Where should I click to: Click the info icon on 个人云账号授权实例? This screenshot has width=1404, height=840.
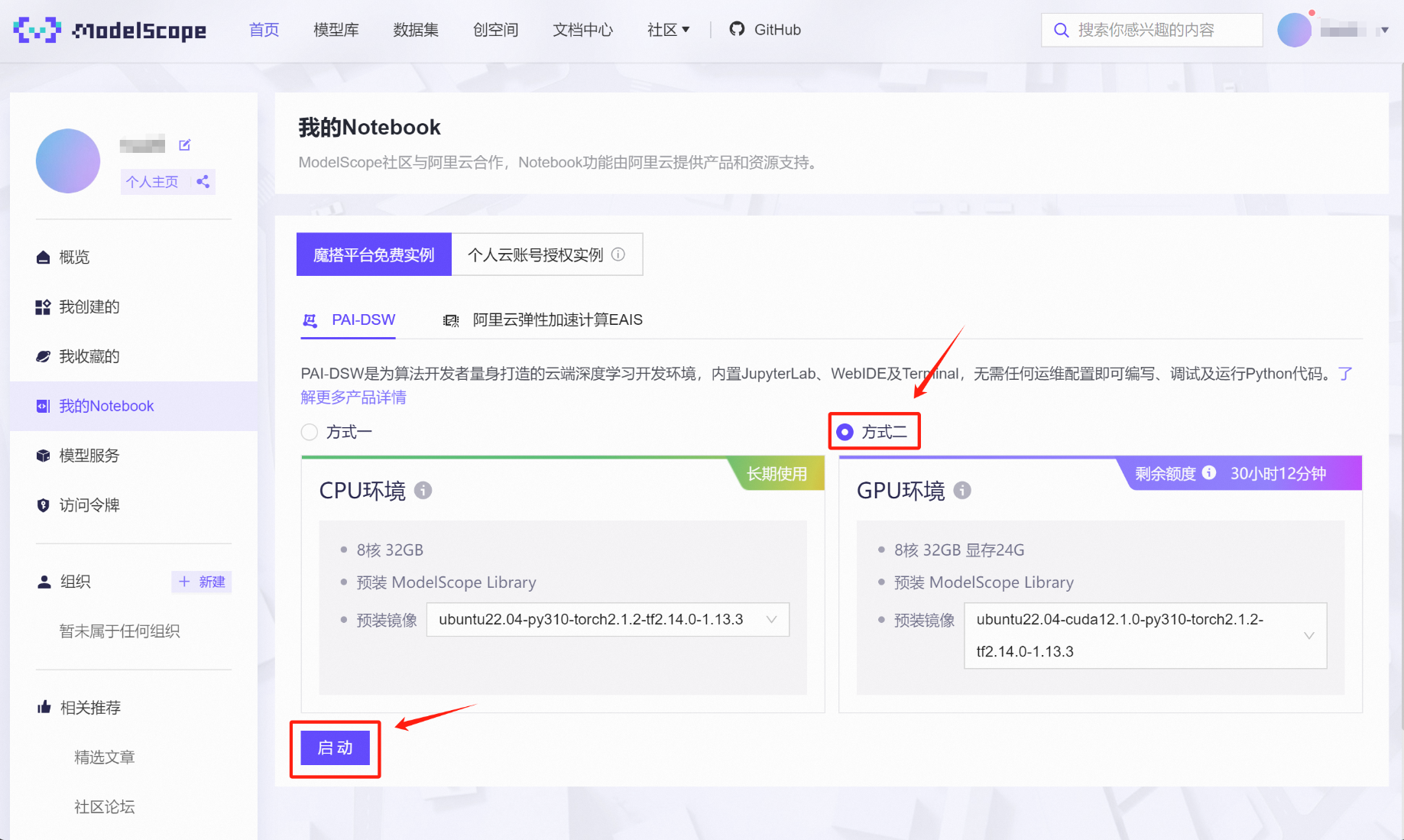[x=618, y=255]
